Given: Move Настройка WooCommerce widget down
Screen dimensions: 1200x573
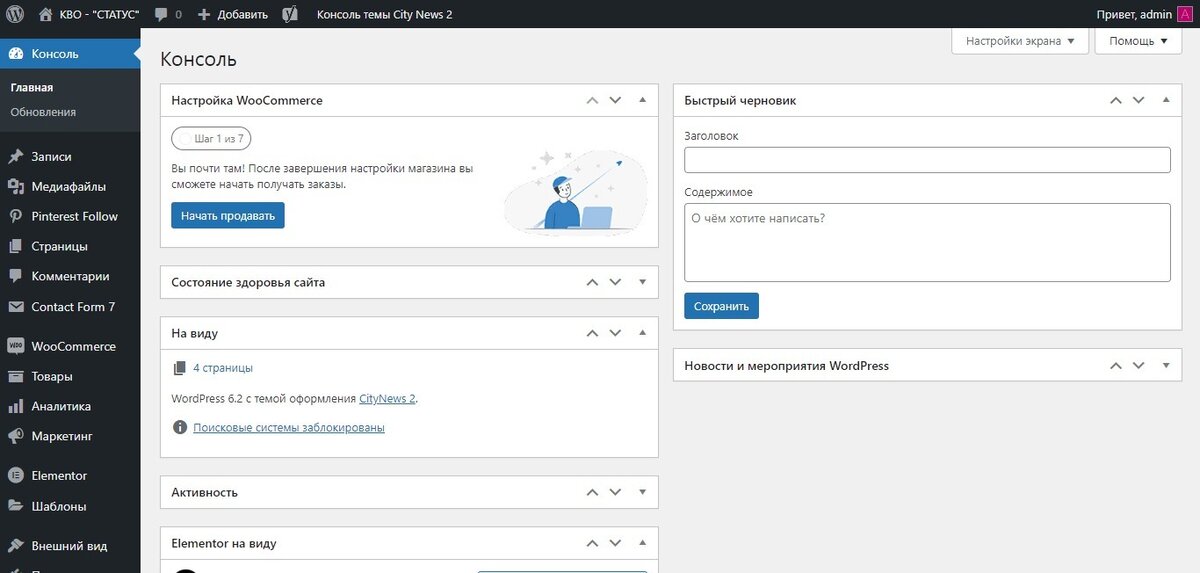Looking at the screenshot, I should point(616,100).
